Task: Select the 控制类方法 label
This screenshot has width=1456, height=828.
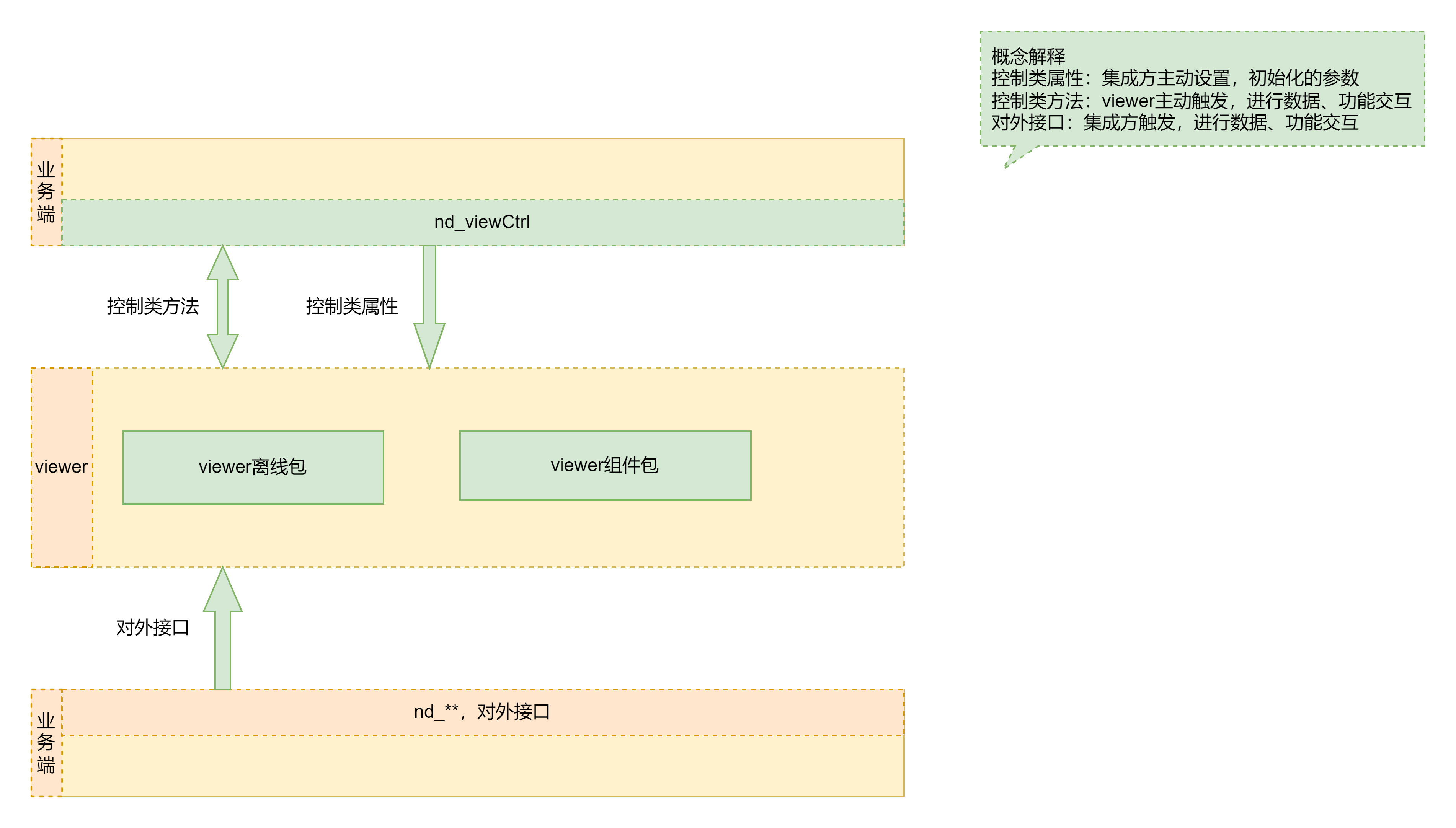Action: tap(152, 306)
